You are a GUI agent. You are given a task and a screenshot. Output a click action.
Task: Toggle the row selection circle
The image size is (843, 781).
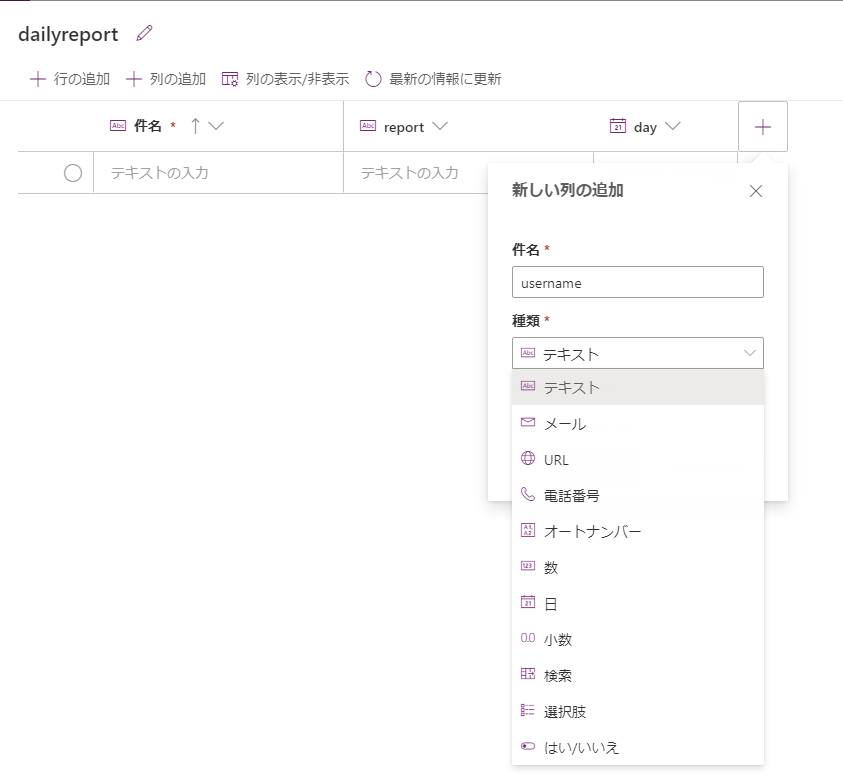coord(72,173)
